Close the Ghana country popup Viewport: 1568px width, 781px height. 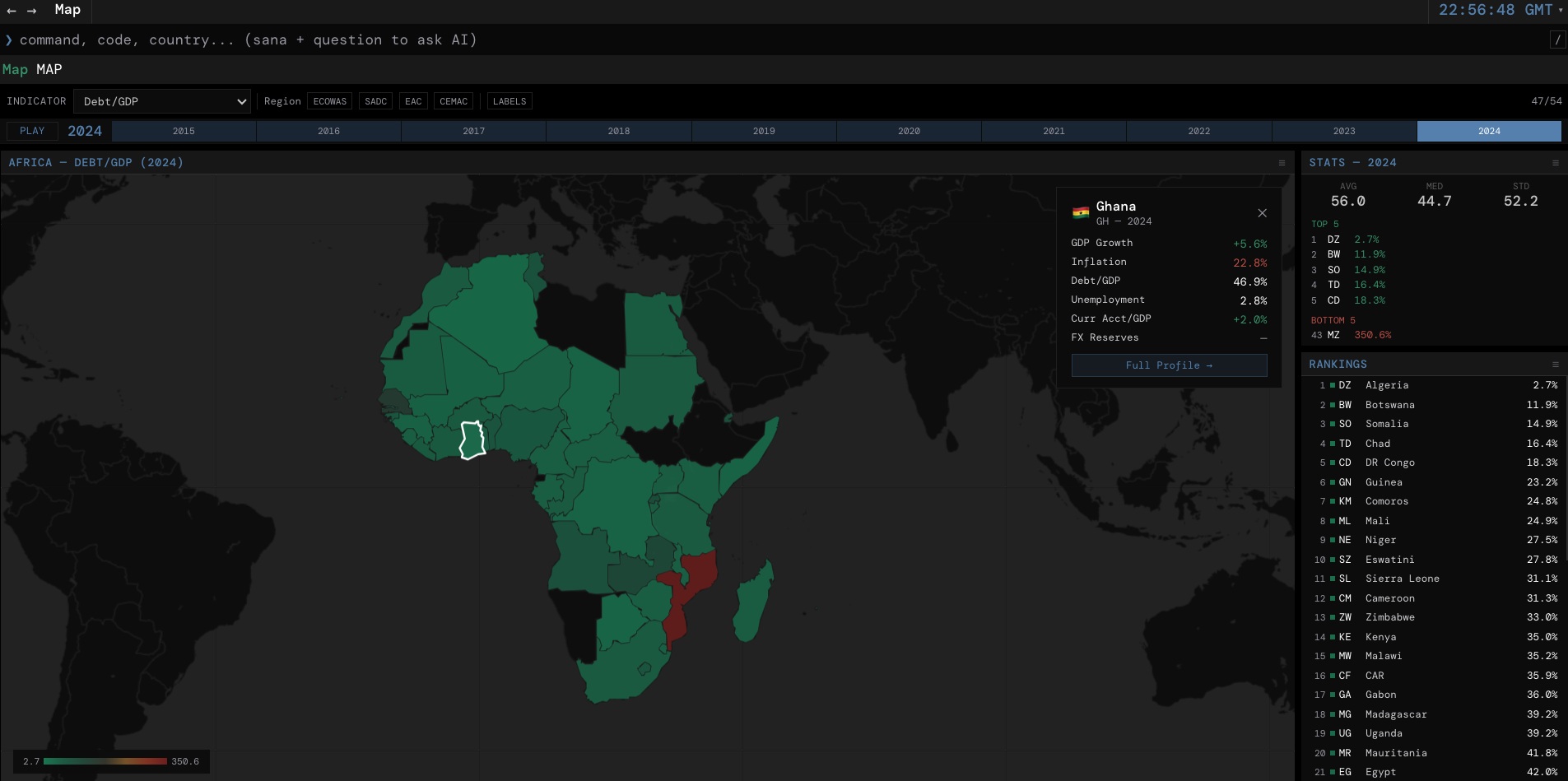click(1262, 213)
